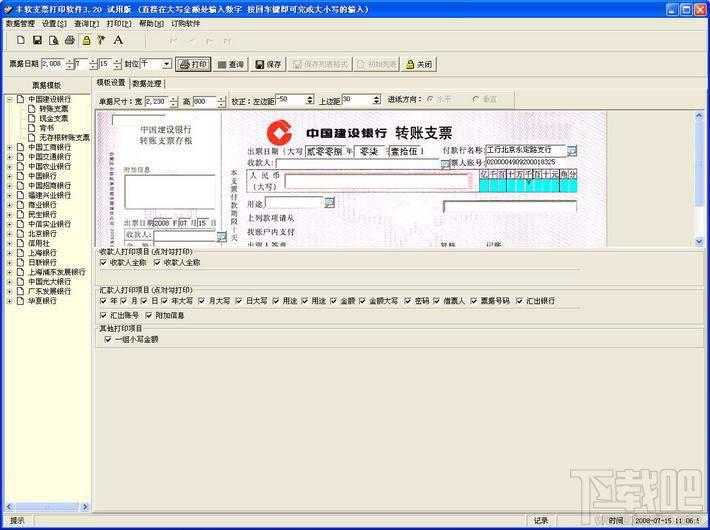Click the 左边距 spinner arrows
This screenshot has width=710, height=530.
pyautogui.click(x=310, y=100)
